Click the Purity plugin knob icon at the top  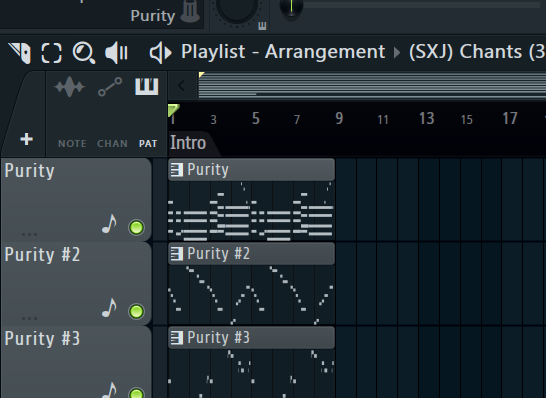tap(190, 11)
